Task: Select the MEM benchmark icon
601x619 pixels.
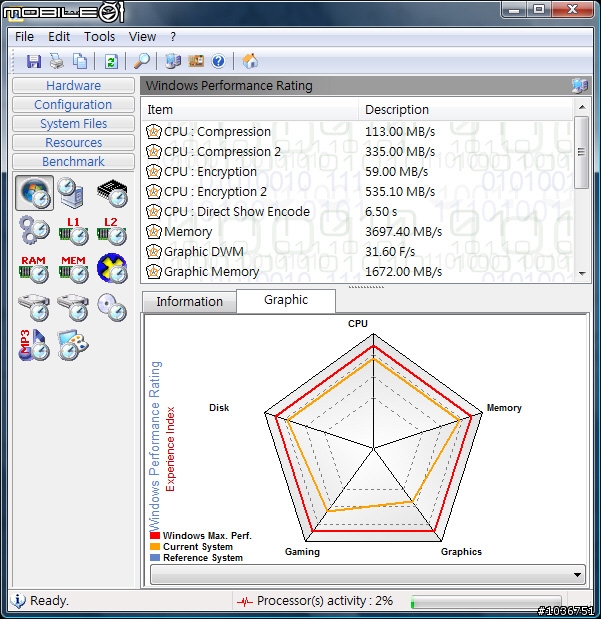Action: pyautogui.click(x=73, y=269)
